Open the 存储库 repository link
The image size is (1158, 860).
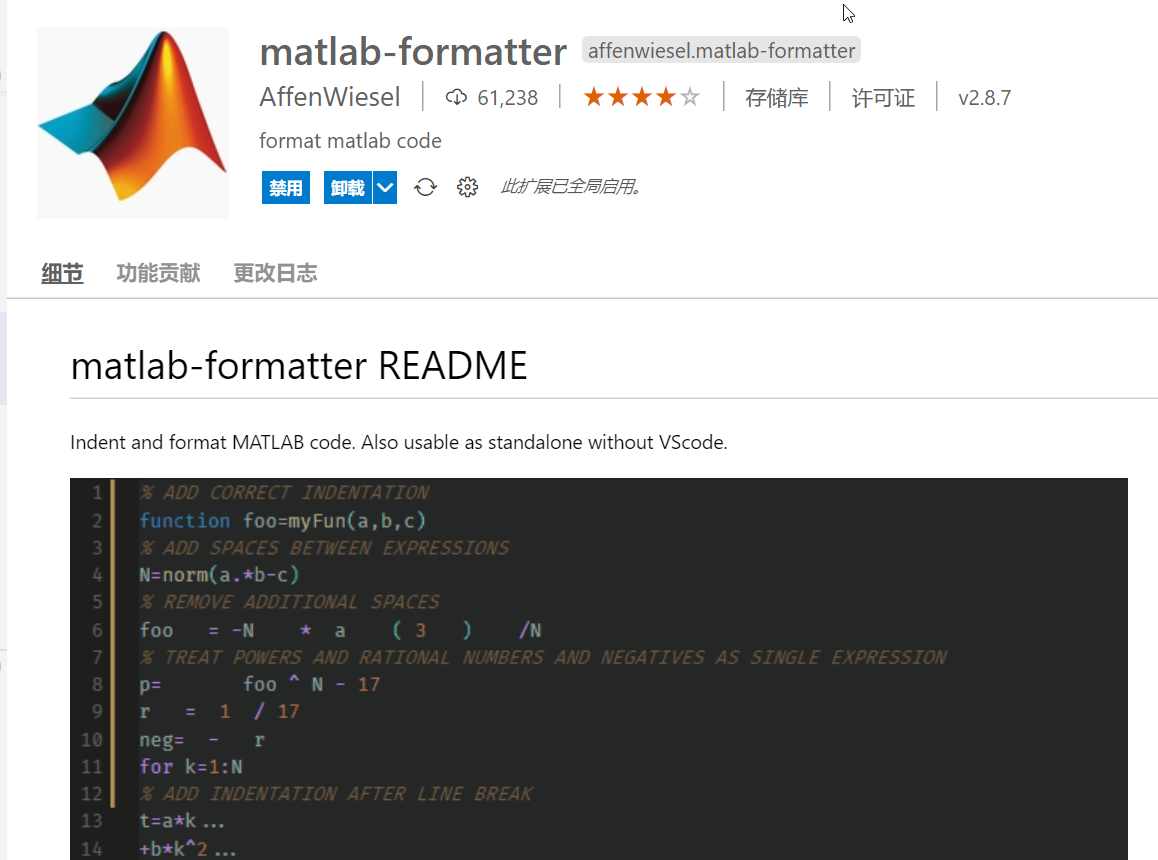(x=777, y=97)
